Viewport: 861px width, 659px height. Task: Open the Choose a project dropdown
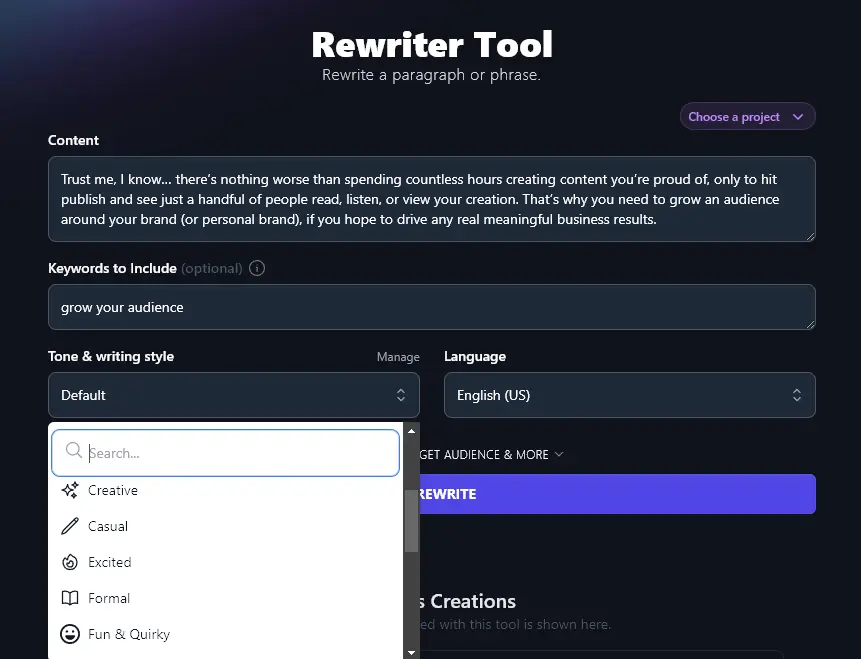point(747,117)
